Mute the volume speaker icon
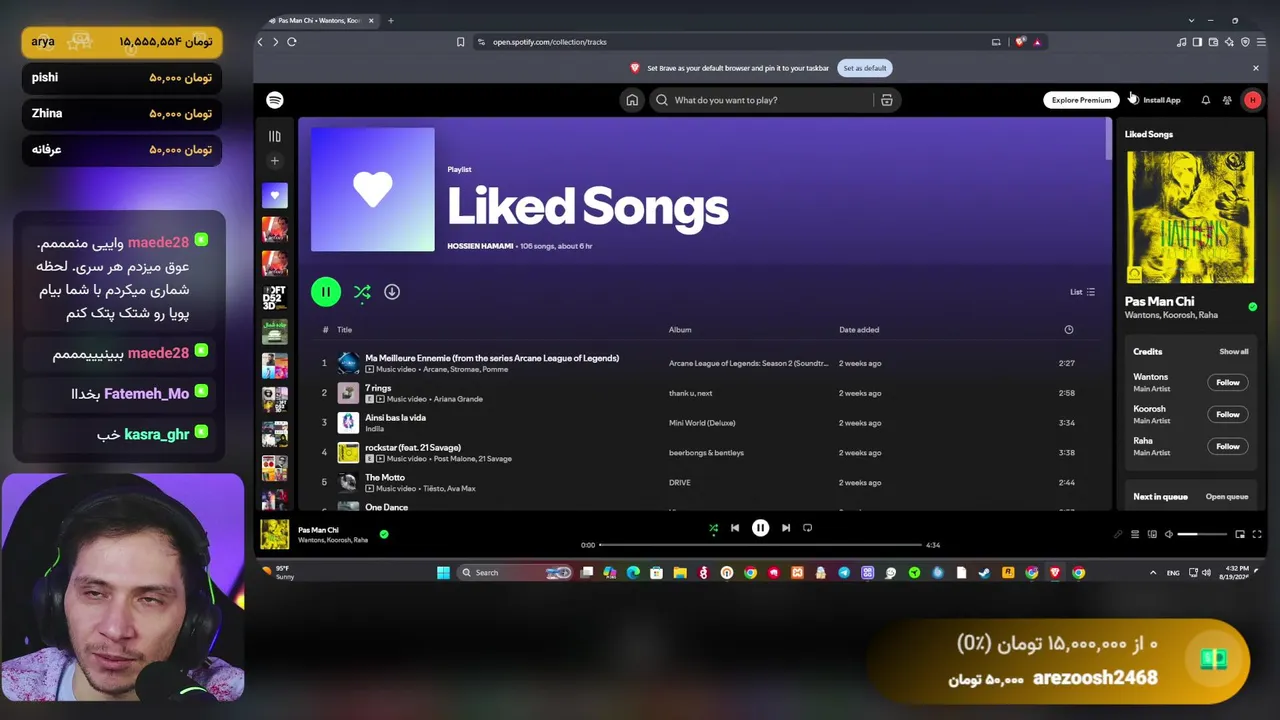This screenshot has width=1280, height=720. coord(1169,534)
